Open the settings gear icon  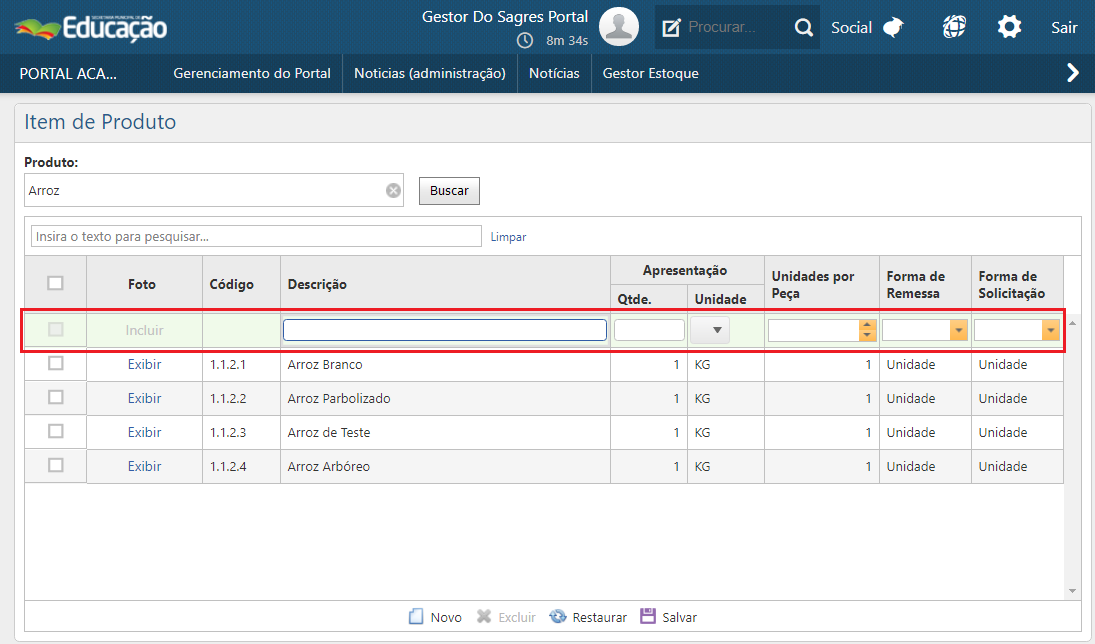[1009, 27]
